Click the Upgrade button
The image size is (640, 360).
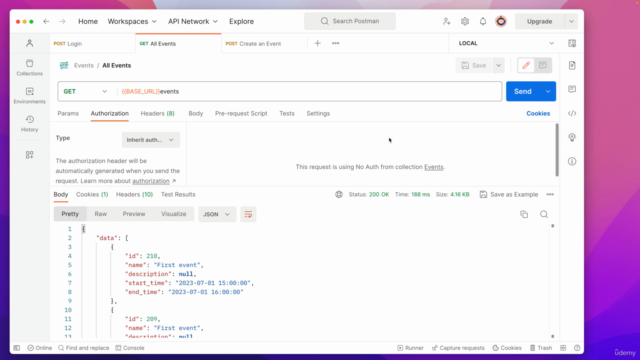pos(539,21)
